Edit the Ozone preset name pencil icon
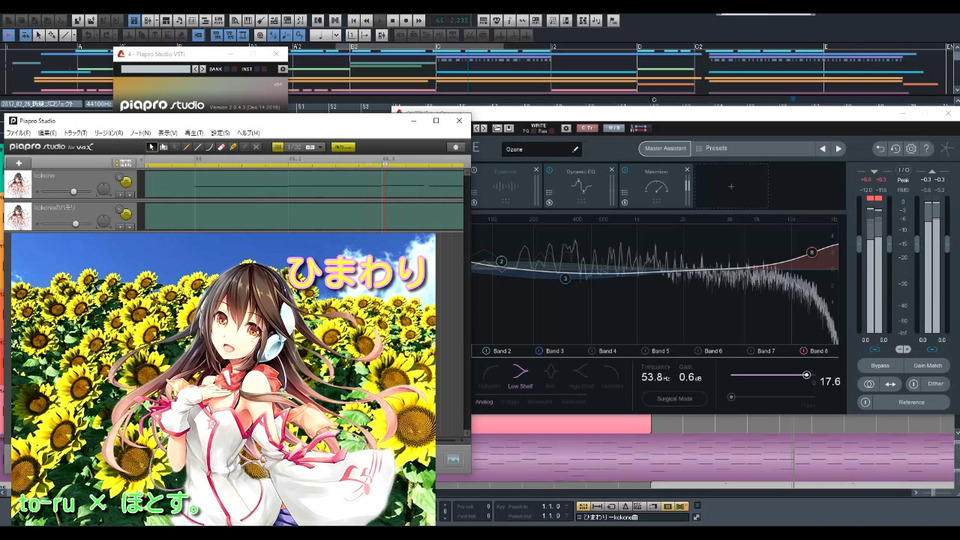This screenshot has width=960, height=540. (575, 149)
